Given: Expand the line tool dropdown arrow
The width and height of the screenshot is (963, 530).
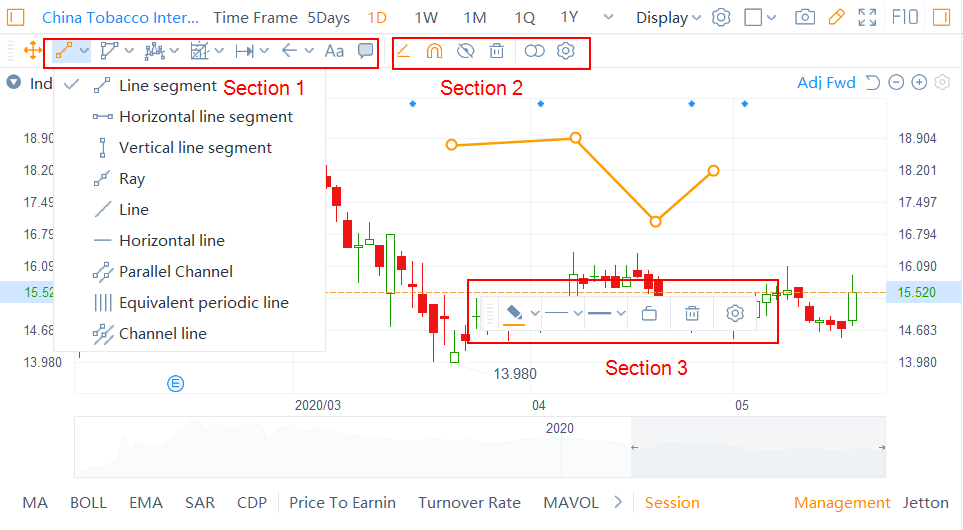Looking at the screenshot, I should pyautogui.click(x=85, y=51).
